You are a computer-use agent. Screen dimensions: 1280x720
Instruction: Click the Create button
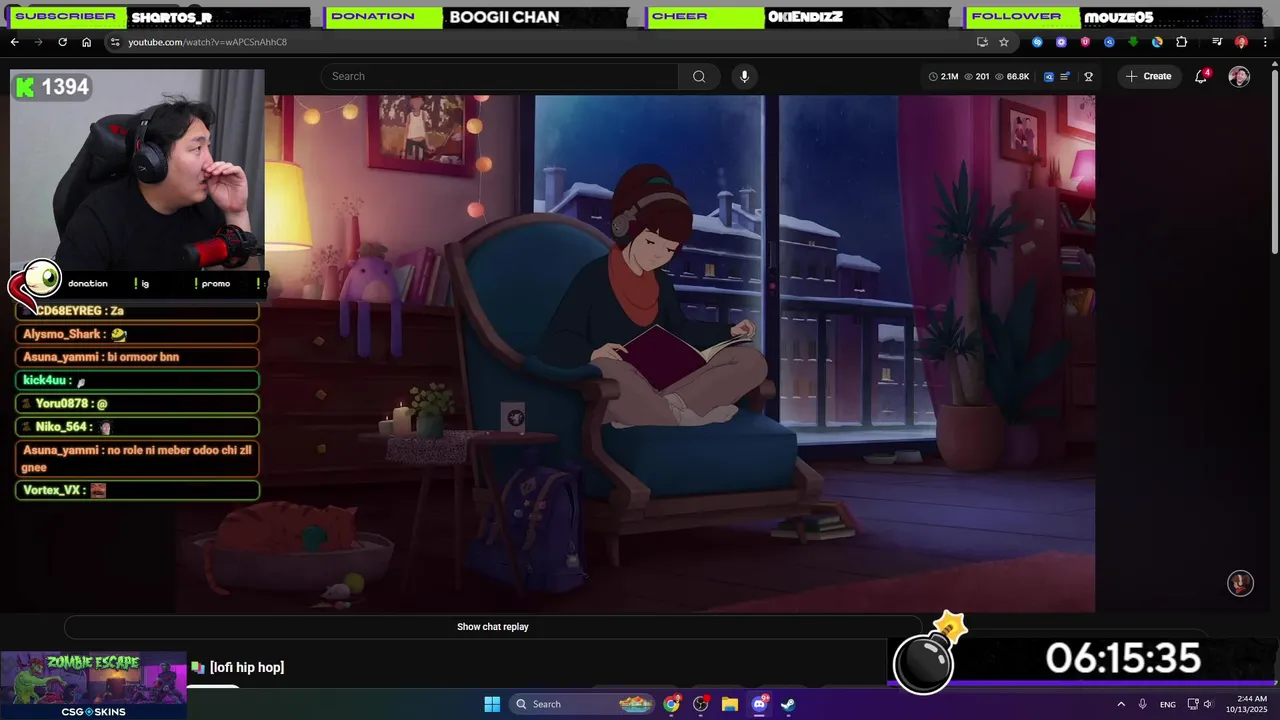[x=1148, y=76]
